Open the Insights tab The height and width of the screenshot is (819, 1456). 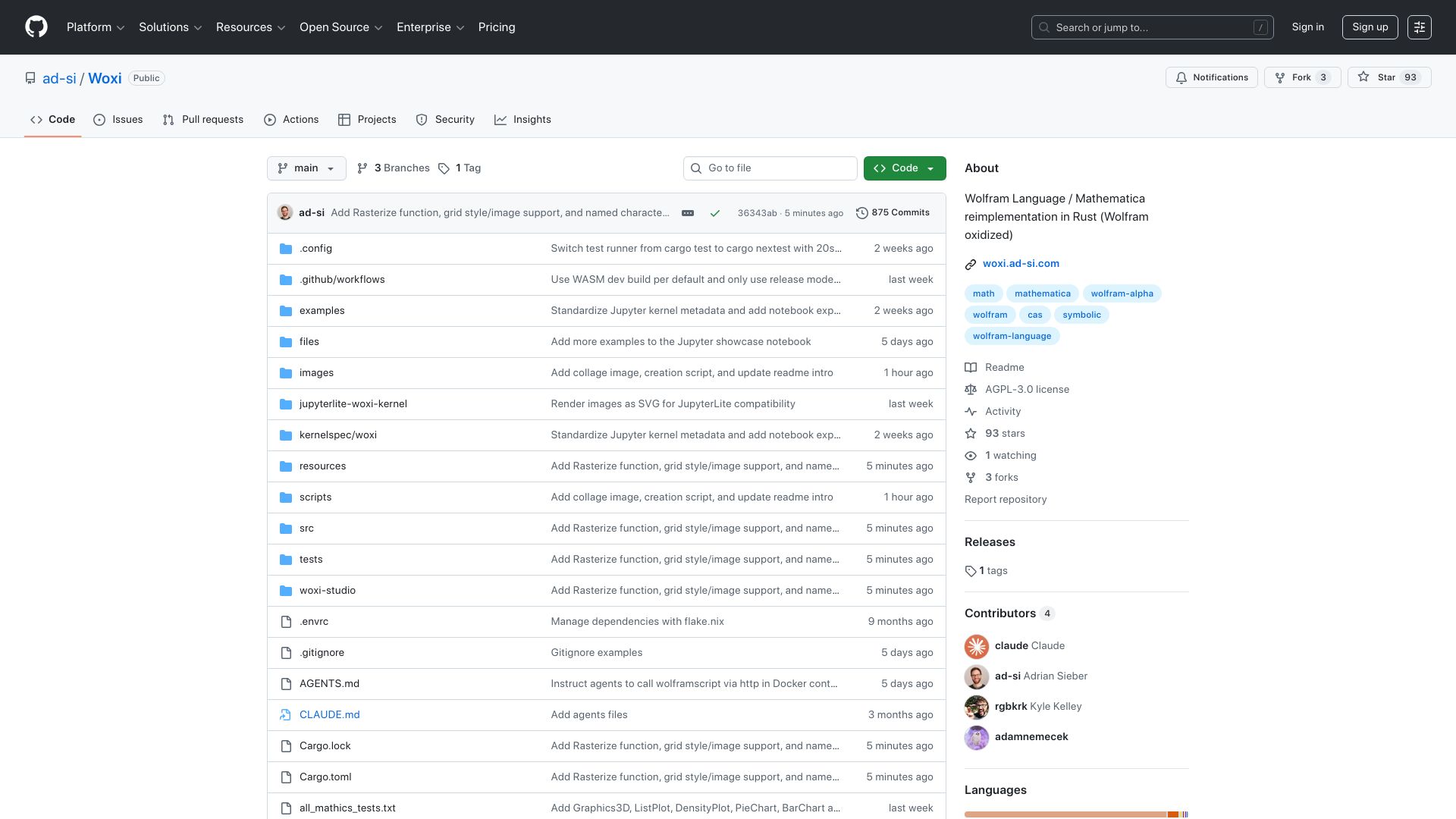[x=522, y=120]
